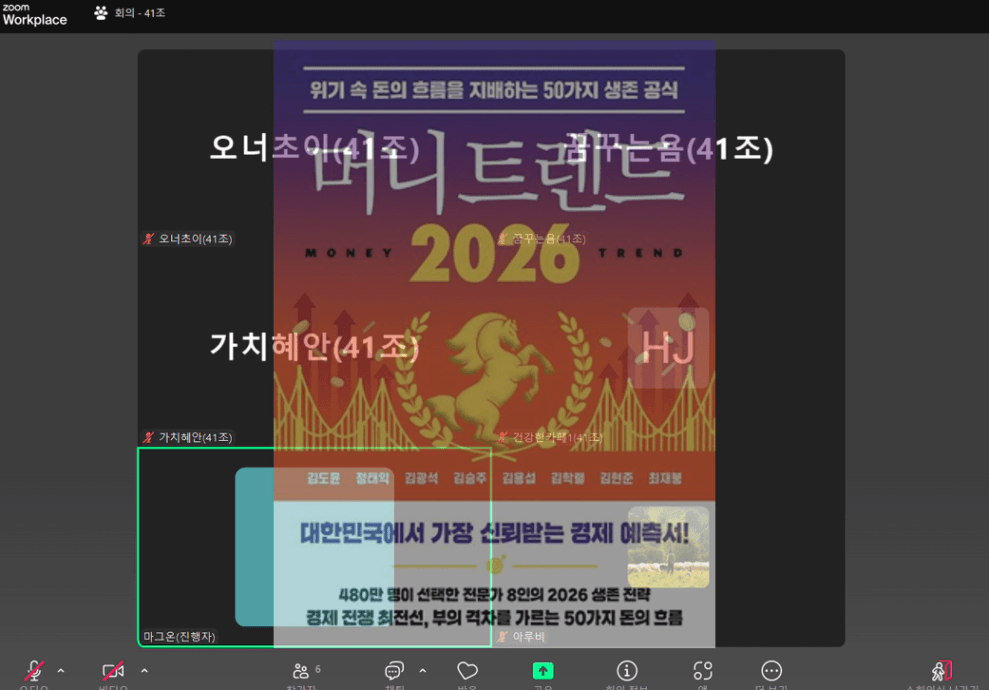Unmute the microphone in the toolbar

pos(34,670)
